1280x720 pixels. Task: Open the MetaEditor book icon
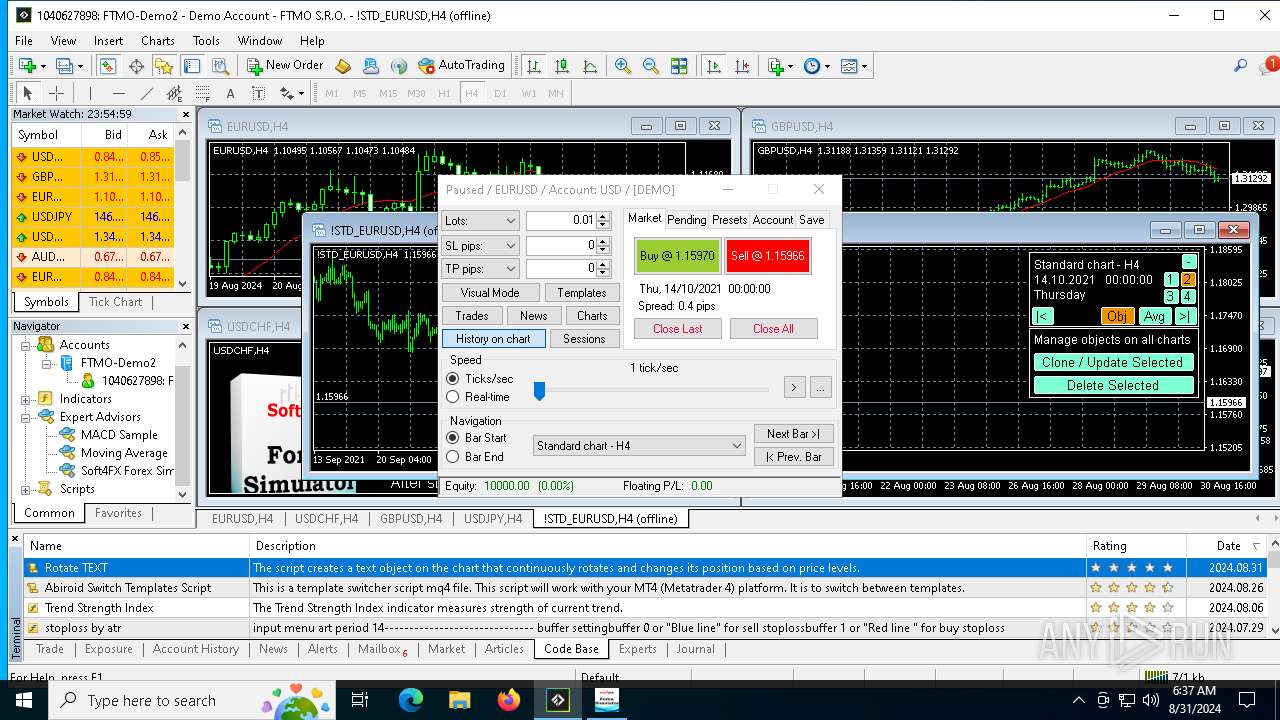[343, 66]
